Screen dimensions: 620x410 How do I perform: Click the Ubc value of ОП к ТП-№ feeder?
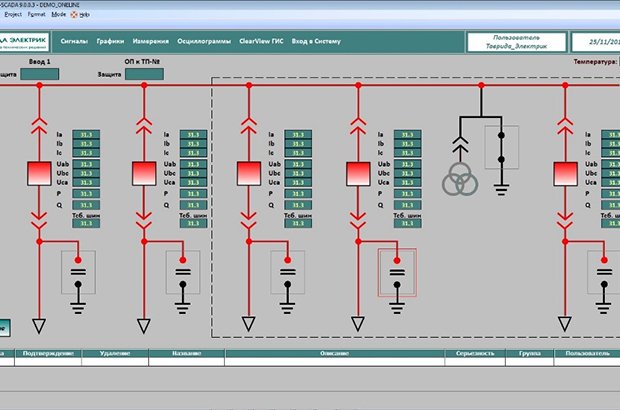(193, 173)
